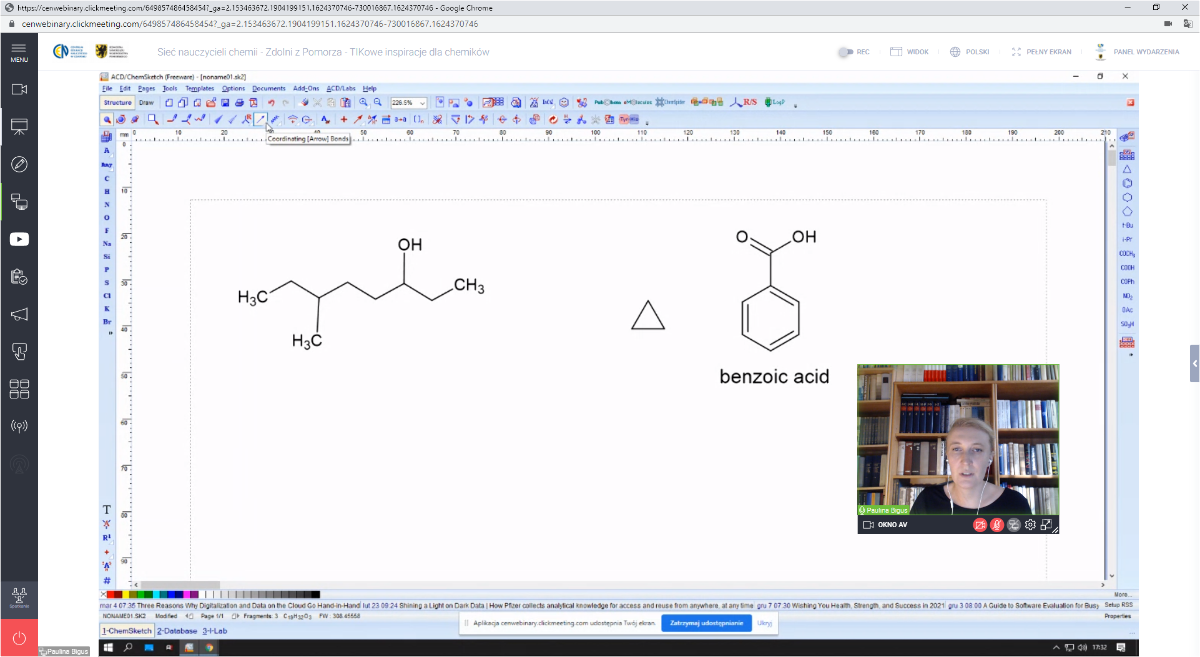This screenshot has height=657, width=1200.
Task: Click the zoom-in magnifier icon
Action: (x=364, y=102)
